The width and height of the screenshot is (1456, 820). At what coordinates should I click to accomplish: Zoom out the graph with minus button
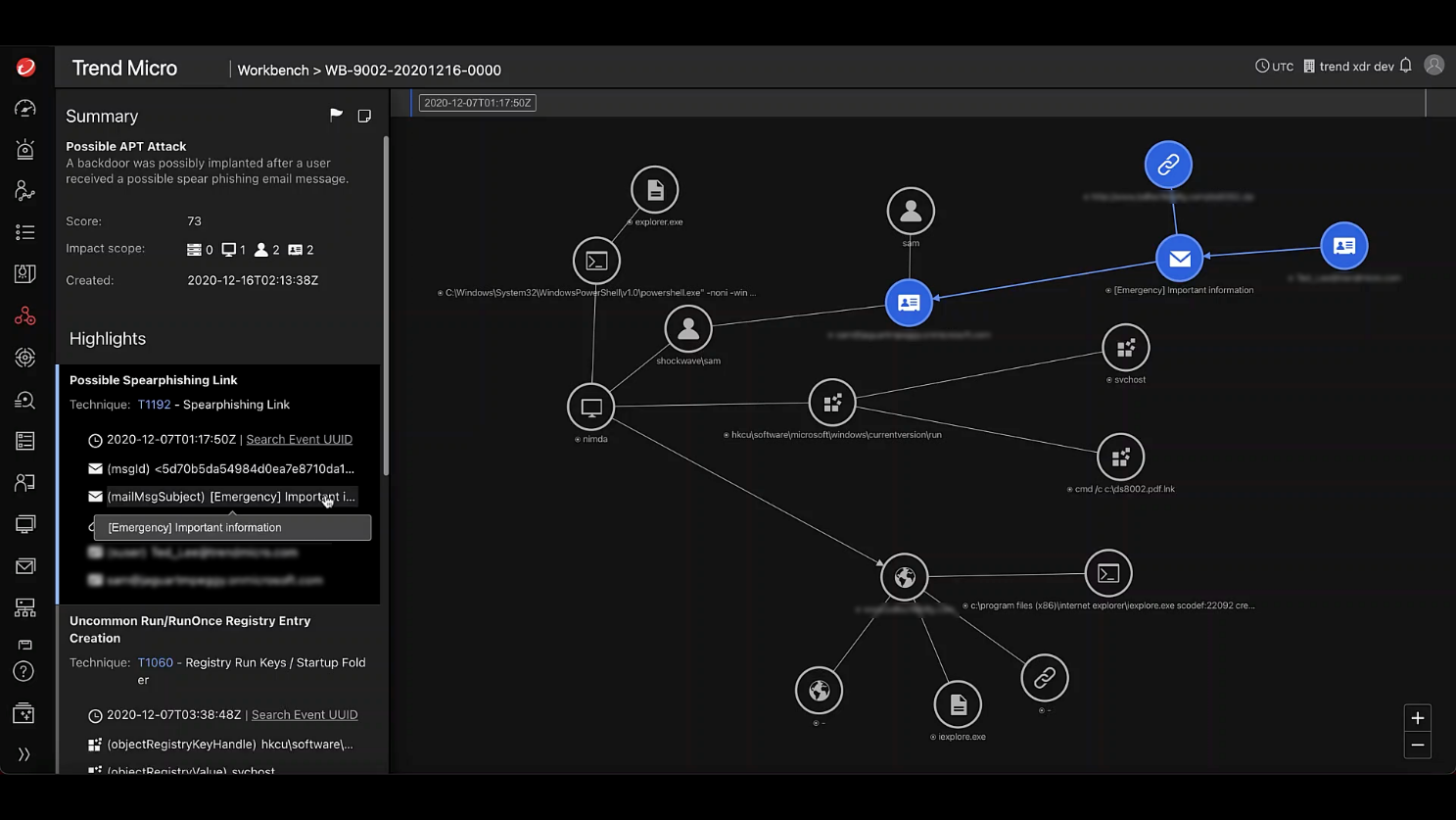pyautogui.click(x=1418, y=746)
